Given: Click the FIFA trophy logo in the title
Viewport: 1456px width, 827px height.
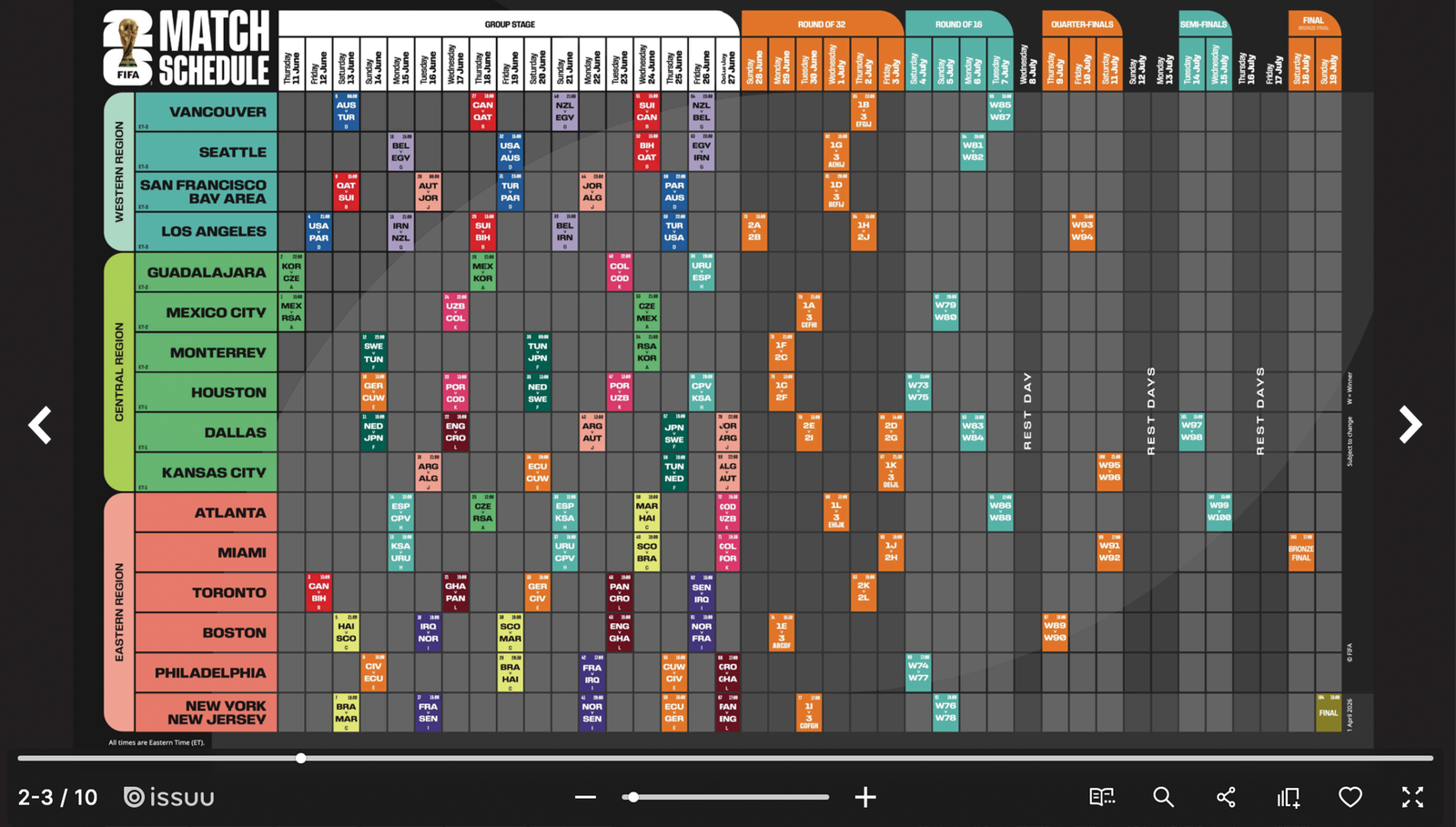Looking at the screenshot, I should point(127,48).
